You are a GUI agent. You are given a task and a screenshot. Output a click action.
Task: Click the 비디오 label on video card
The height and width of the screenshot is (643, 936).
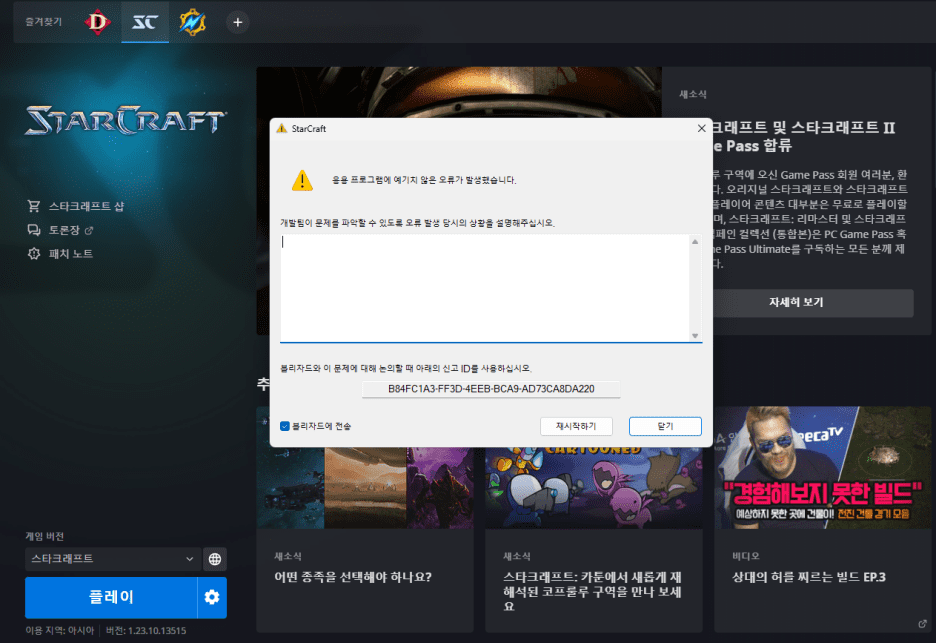(x=746, y=556)
